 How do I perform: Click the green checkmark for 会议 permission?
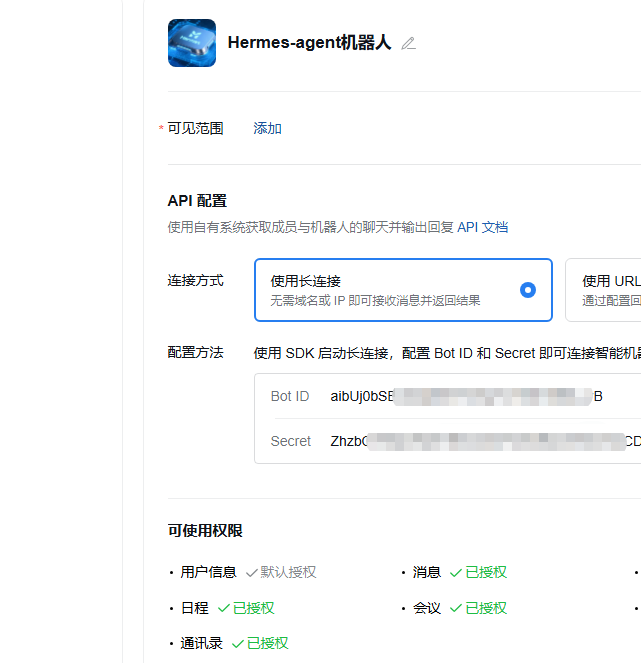coord(456,608)
